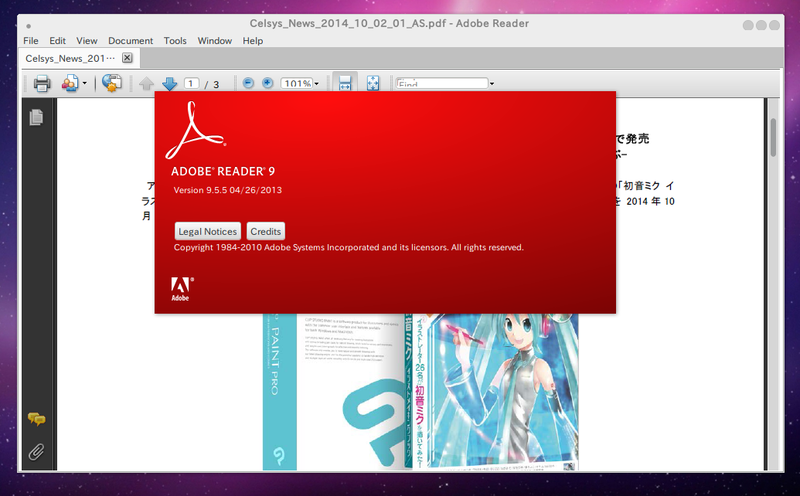Viewport: 800px width, 496px height.
Task: Click the Find search field
Action: click(442, 83)
